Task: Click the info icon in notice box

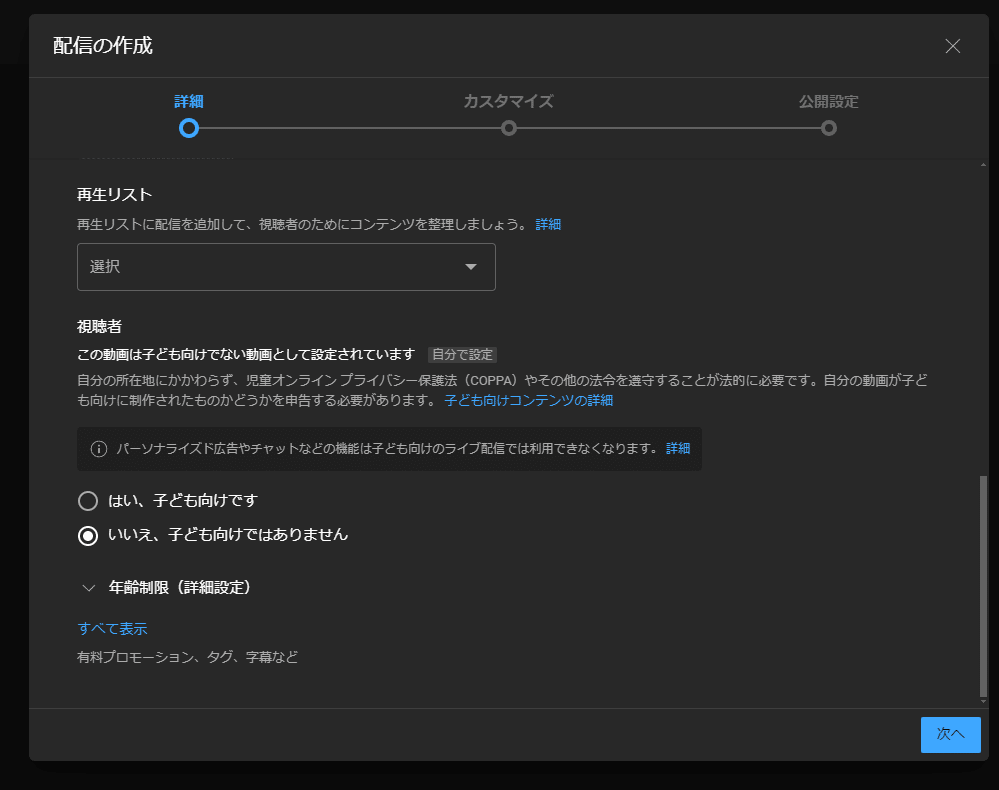Action: (x=99, y=449)
